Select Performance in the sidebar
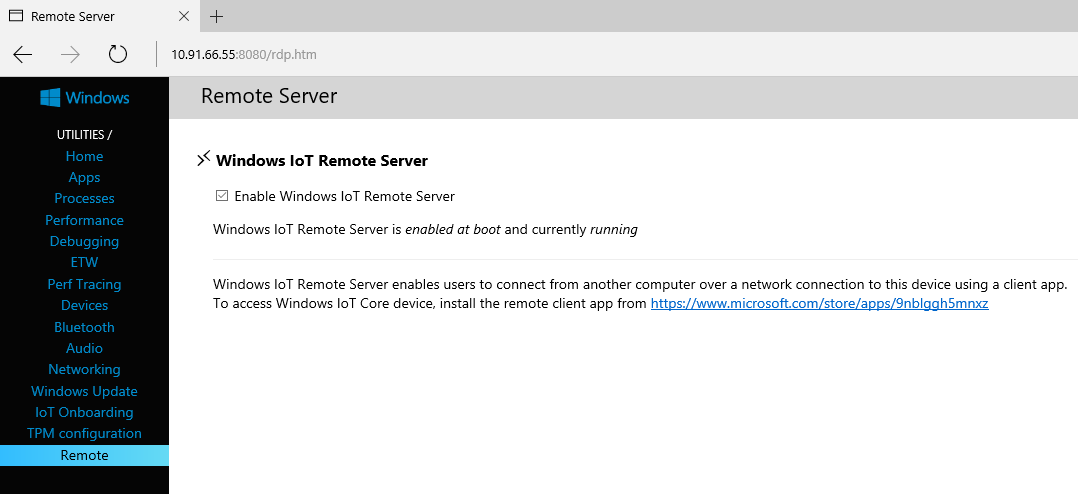 point(84,220)
